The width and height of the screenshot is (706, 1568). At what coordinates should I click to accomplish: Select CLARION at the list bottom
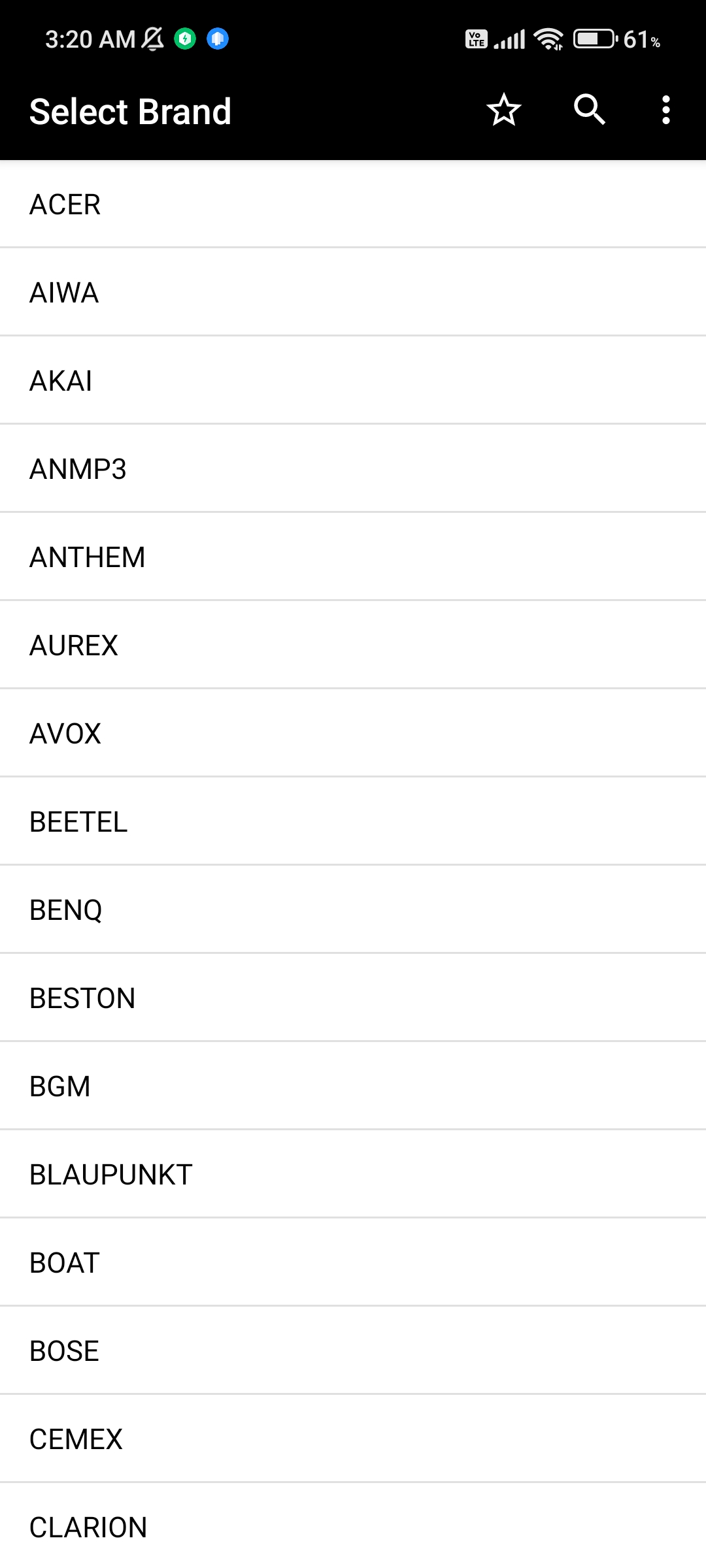(353, 1526)
